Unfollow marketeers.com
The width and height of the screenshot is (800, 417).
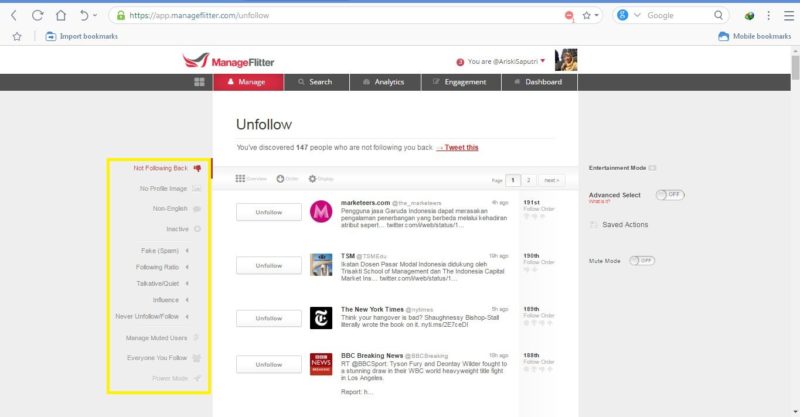(x=269, y=212)
